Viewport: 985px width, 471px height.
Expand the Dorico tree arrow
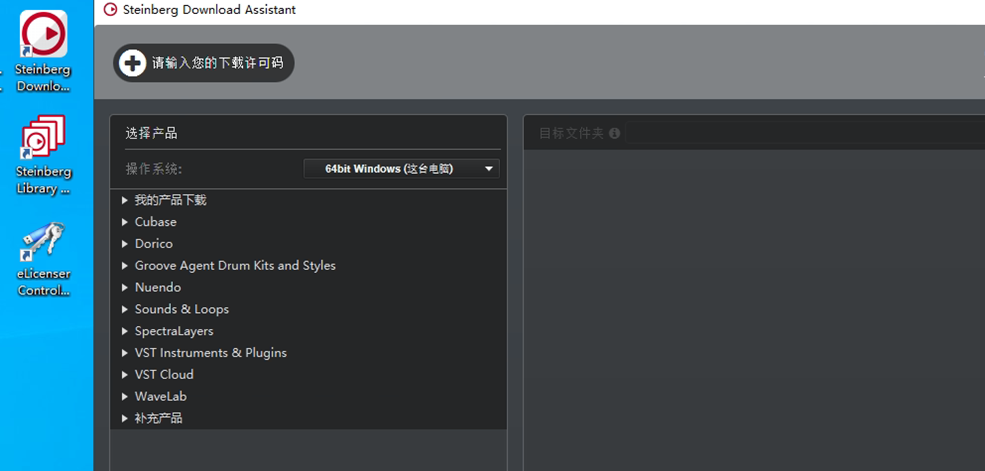tap(125, 244)
